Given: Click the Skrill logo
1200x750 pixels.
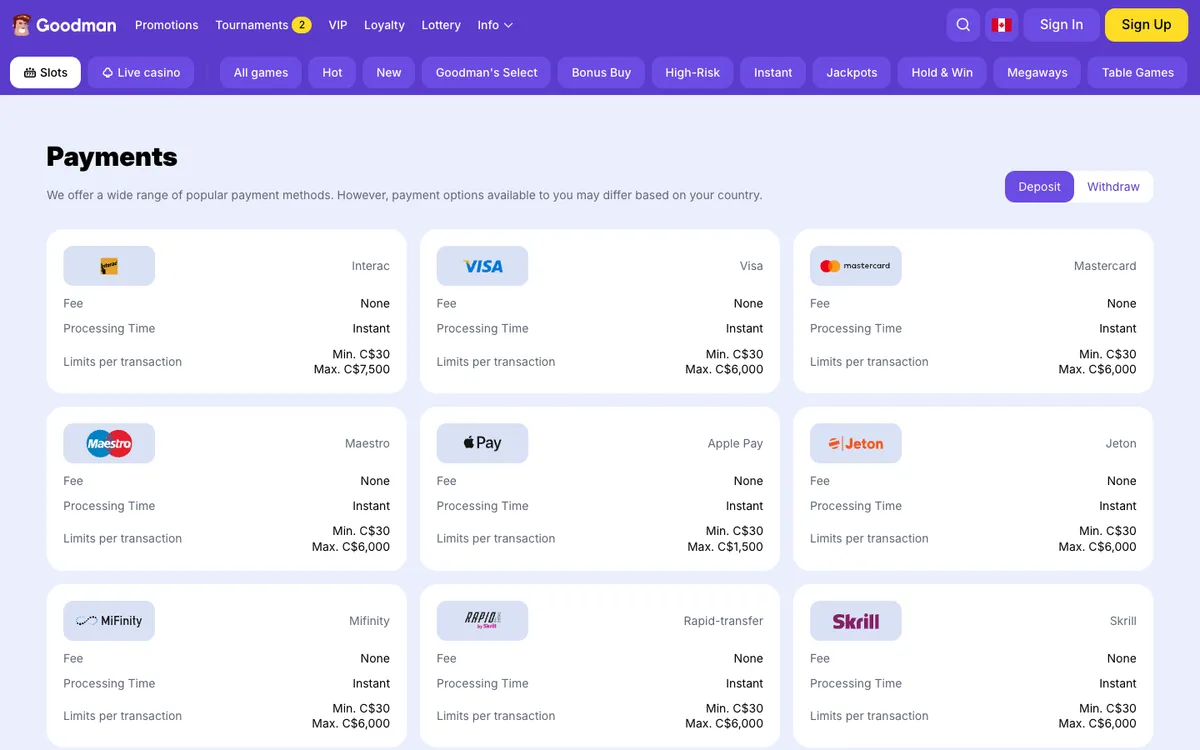Looking at the screenshot, I should click(x=856, y=621).
